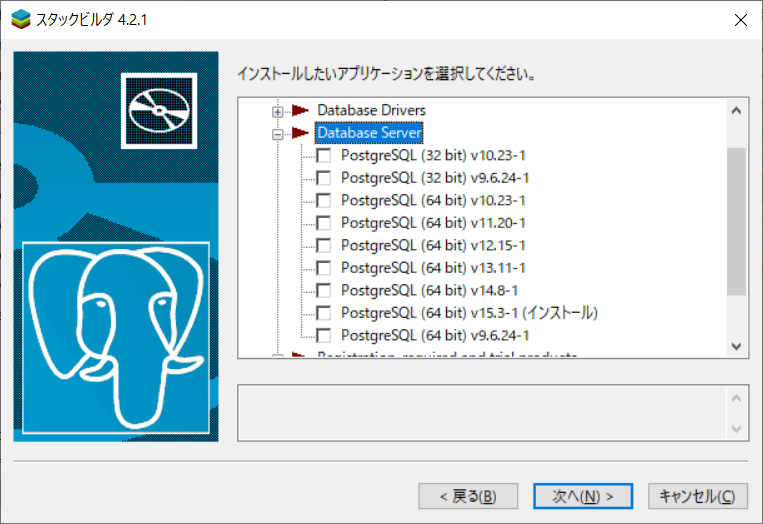Click the < 戻る(B) button
The height and width of the screenshot is (524, 763).
(x=468, y=495)
